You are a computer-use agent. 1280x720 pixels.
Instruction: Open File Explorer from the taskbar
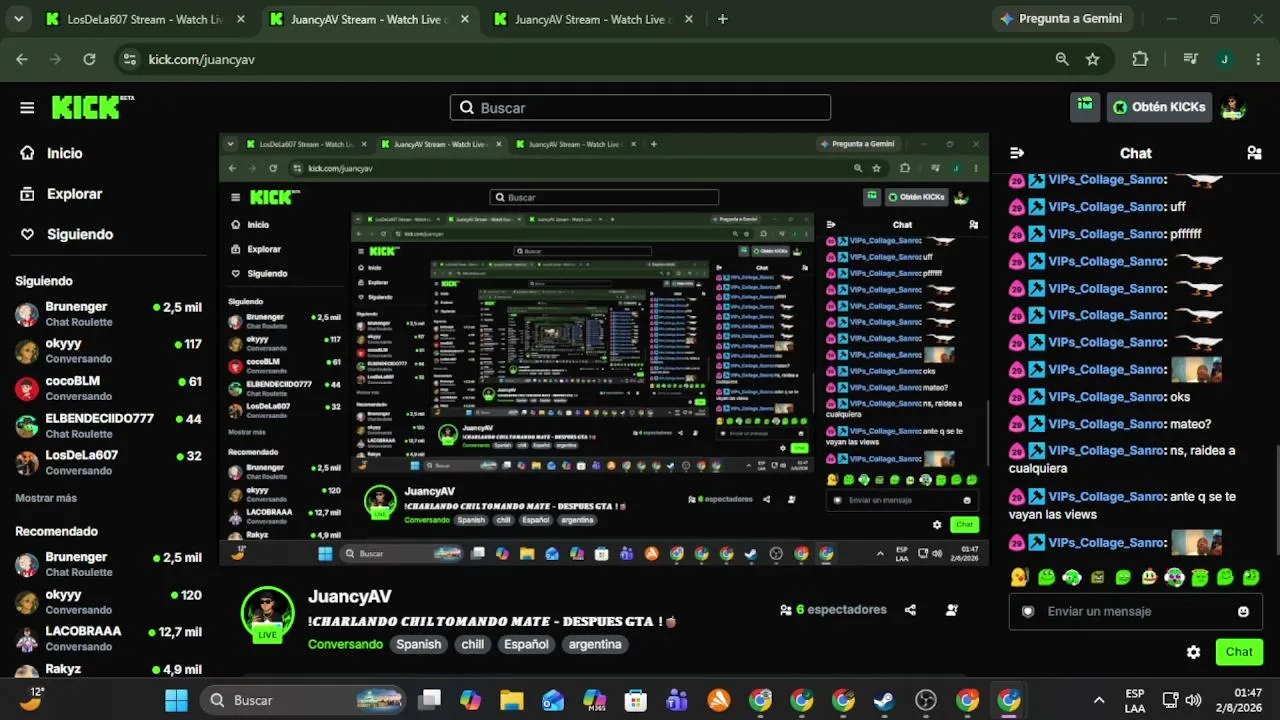511,700
